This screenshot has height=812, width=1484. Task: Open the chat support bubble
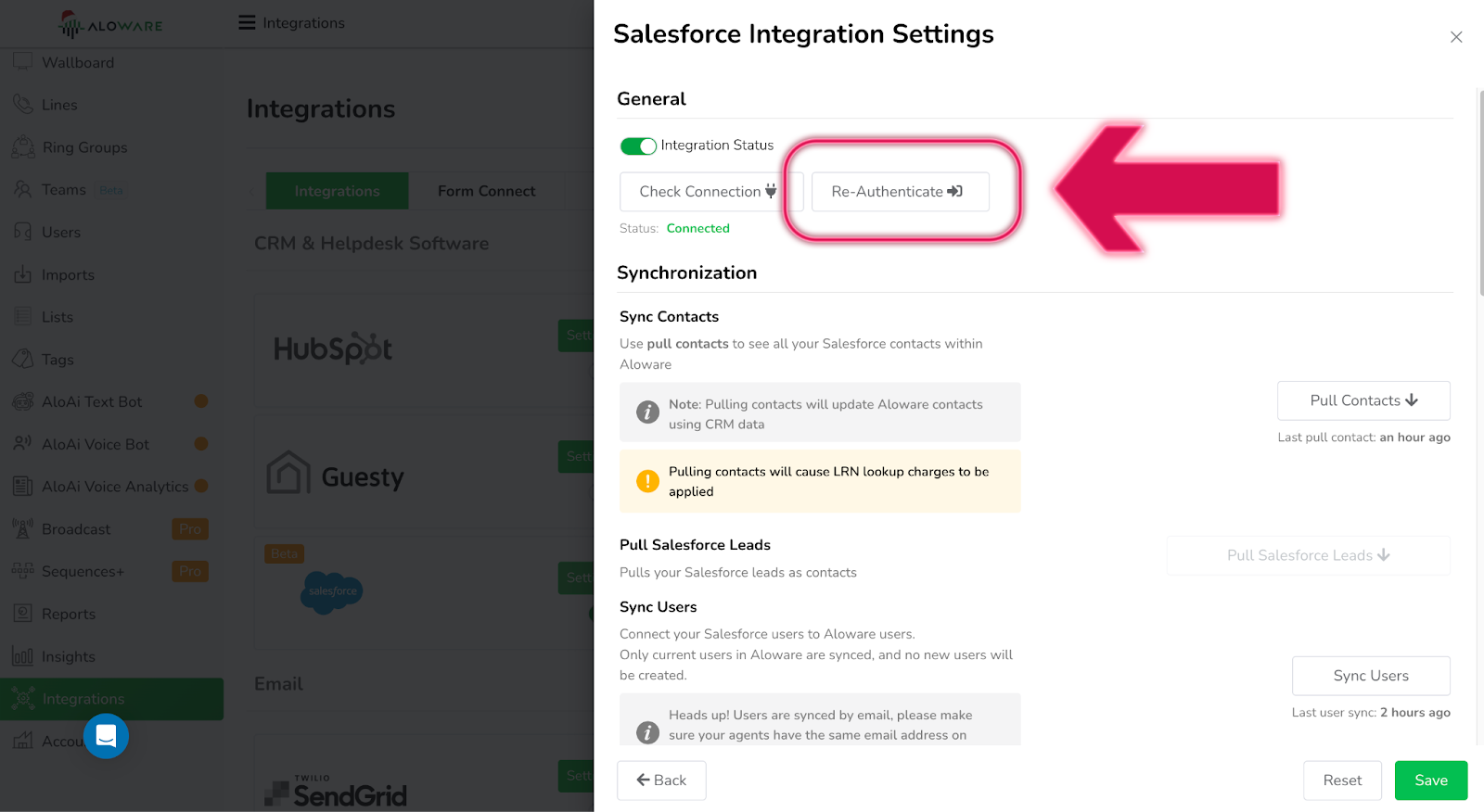106,736
